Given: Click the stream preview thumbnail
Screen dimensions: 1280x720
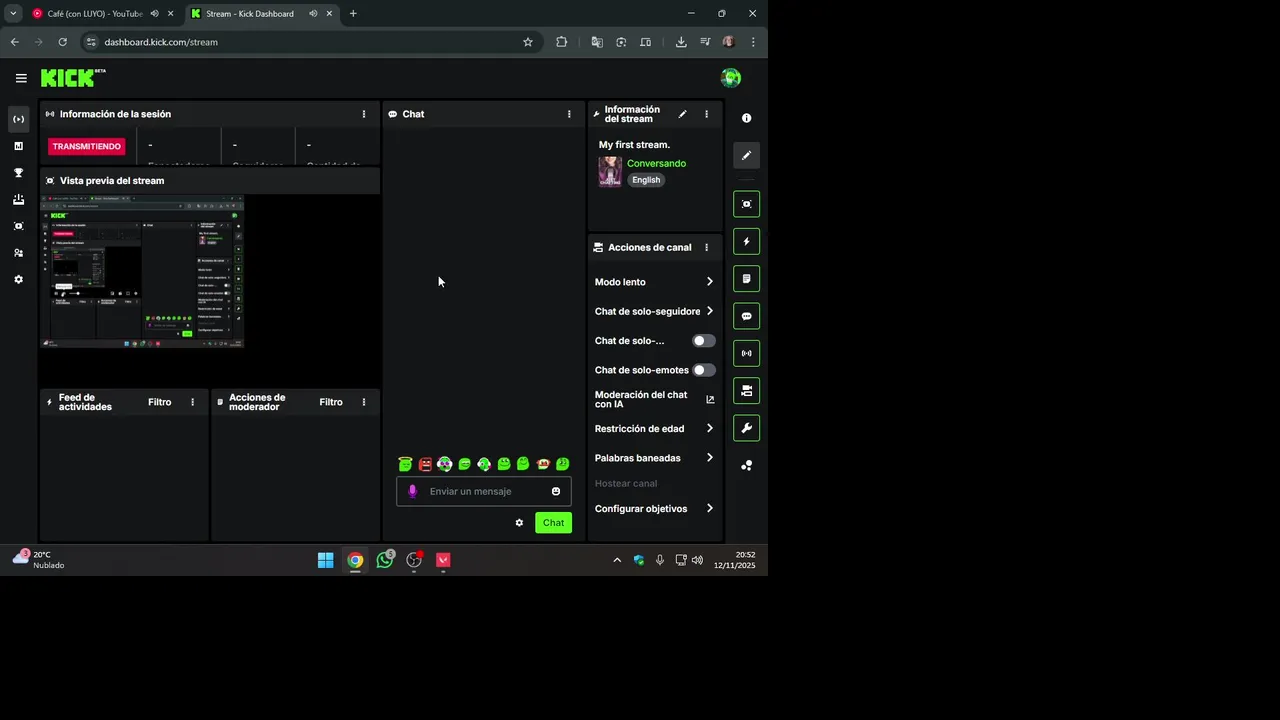Looking at the screenshot, I should pyautogui.click(x=142, y=272).
